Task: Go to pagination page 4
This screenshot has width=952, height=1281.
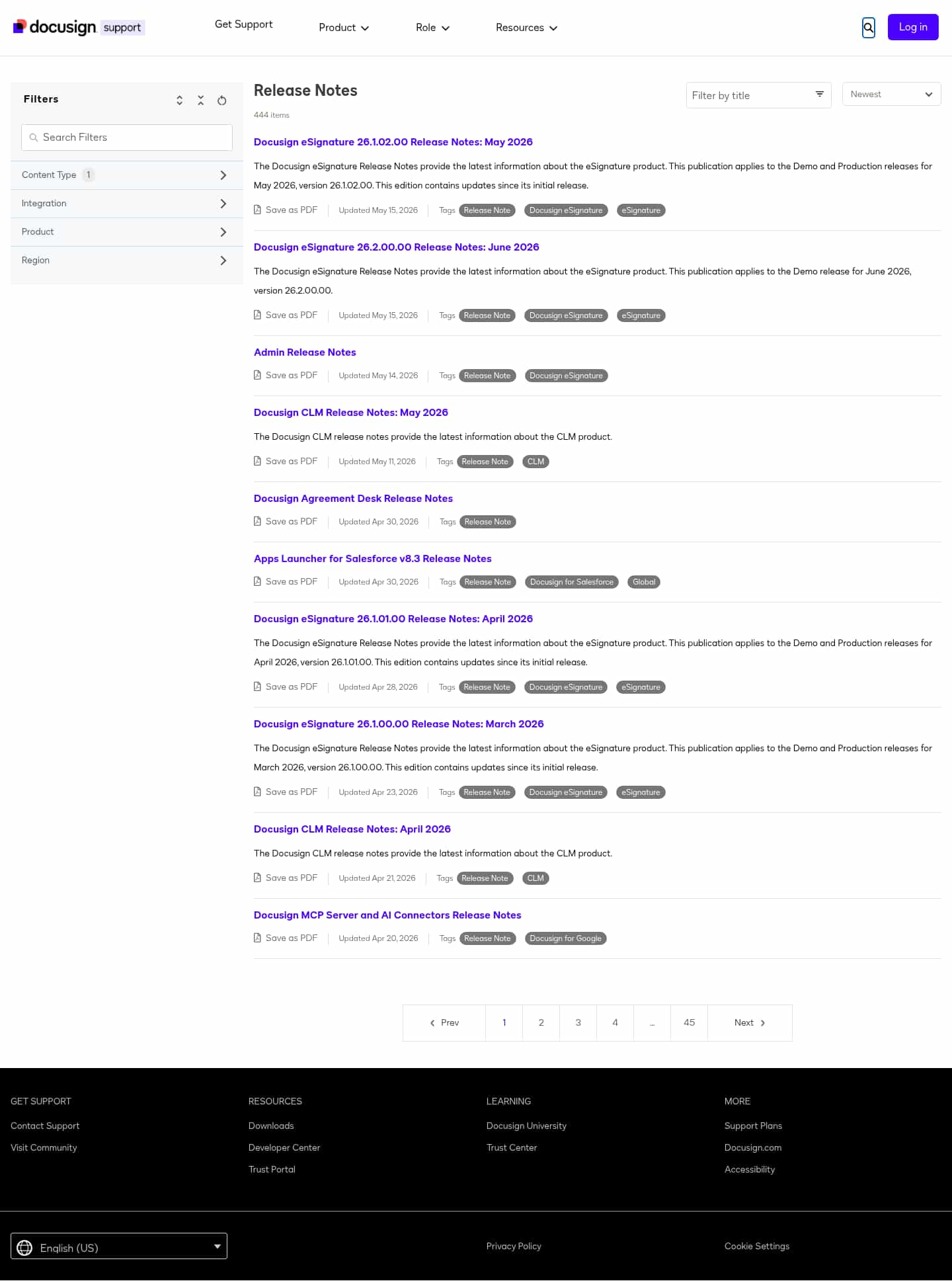Action: [x=615, y=1022]
